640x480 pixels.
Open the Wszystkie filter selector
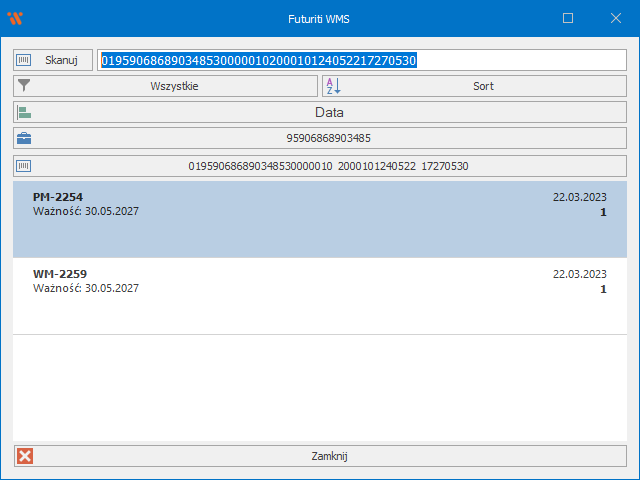[174, 86]
